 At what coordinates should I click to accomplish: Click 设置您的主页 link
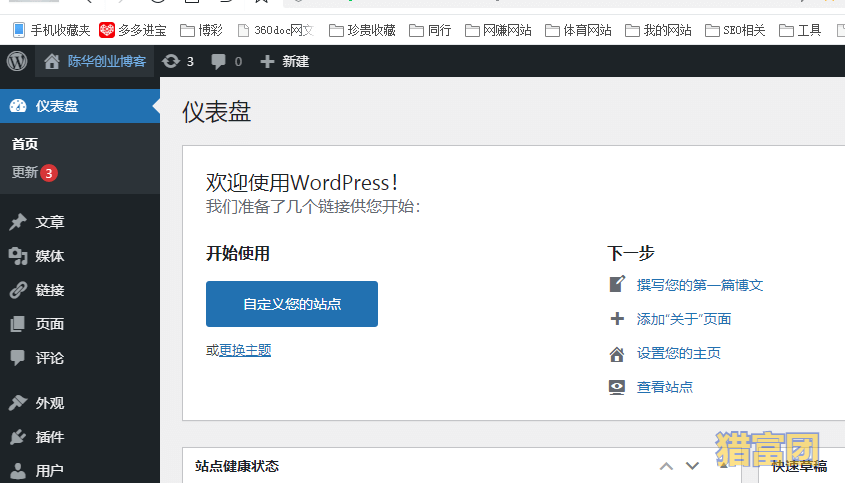(x=678, y=353)
